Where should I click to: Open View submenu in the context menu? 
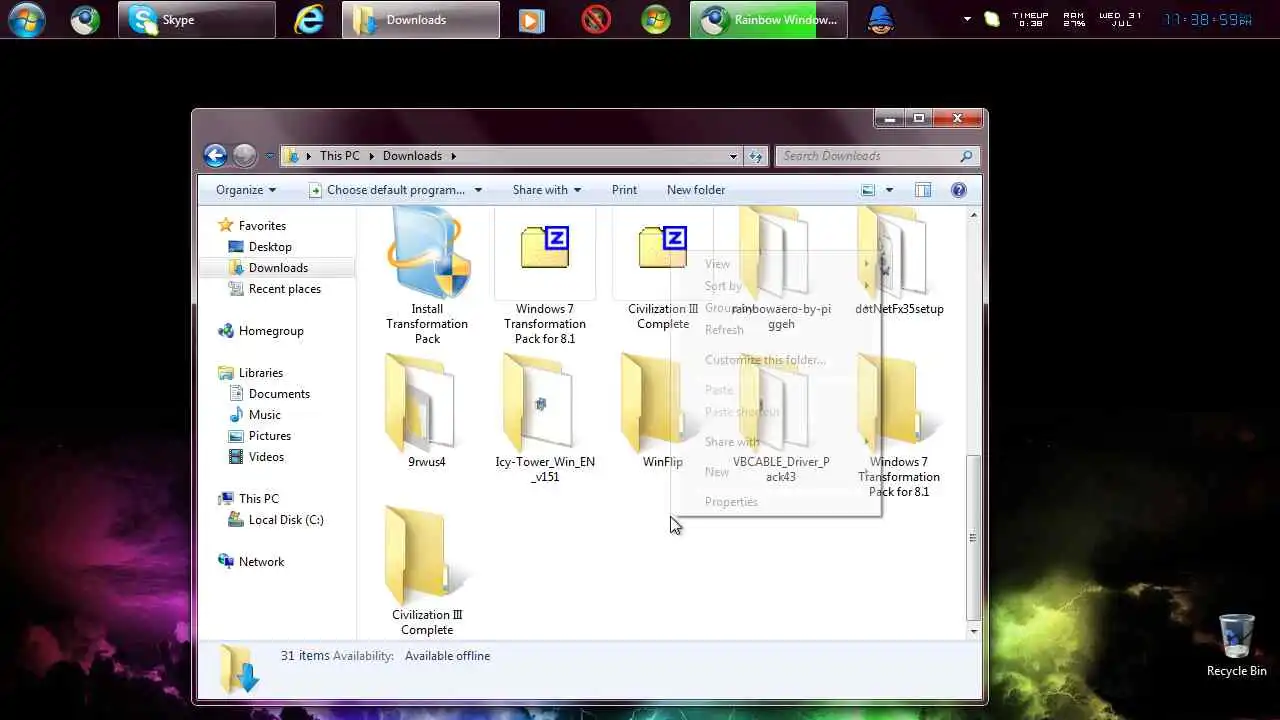(x=717, y=264)
